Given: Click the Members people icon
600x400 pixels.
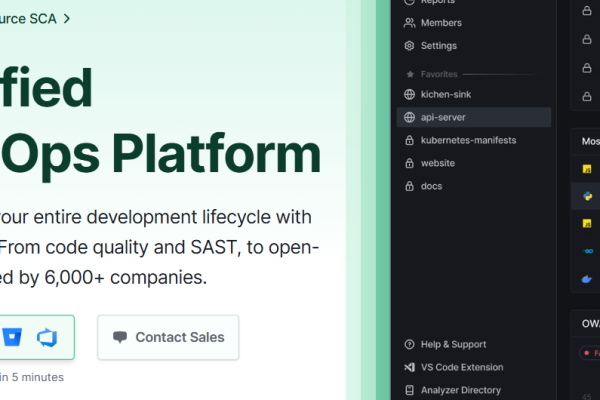Looking at the screenshot, I should (409, 23).
